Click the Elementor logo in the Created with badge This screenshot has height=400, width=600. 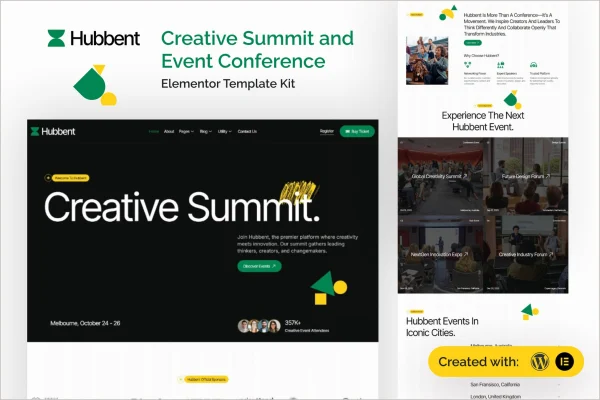[564, 361]
